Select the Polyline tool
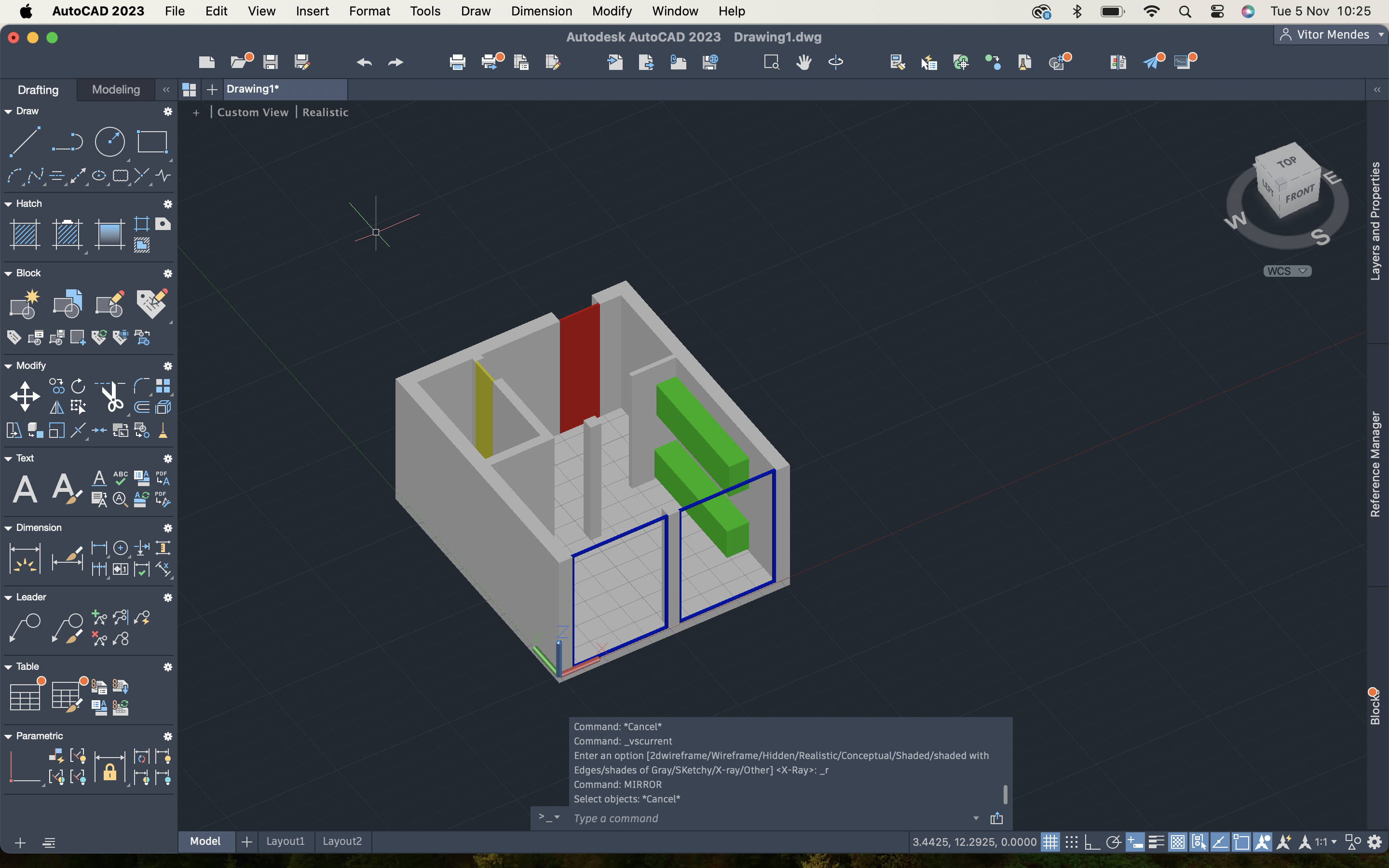This screenshot has height=868, width=1389. pyautogui.click(x=67, y=142)
